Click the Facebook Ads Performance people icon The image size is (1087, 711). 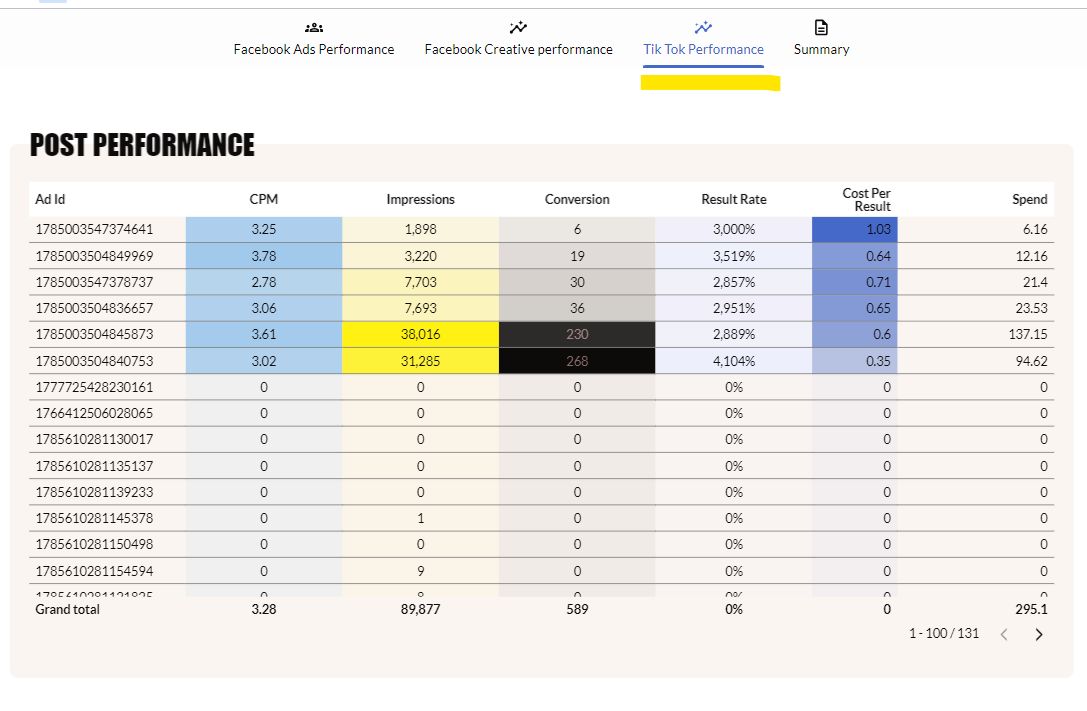[314, 28]
